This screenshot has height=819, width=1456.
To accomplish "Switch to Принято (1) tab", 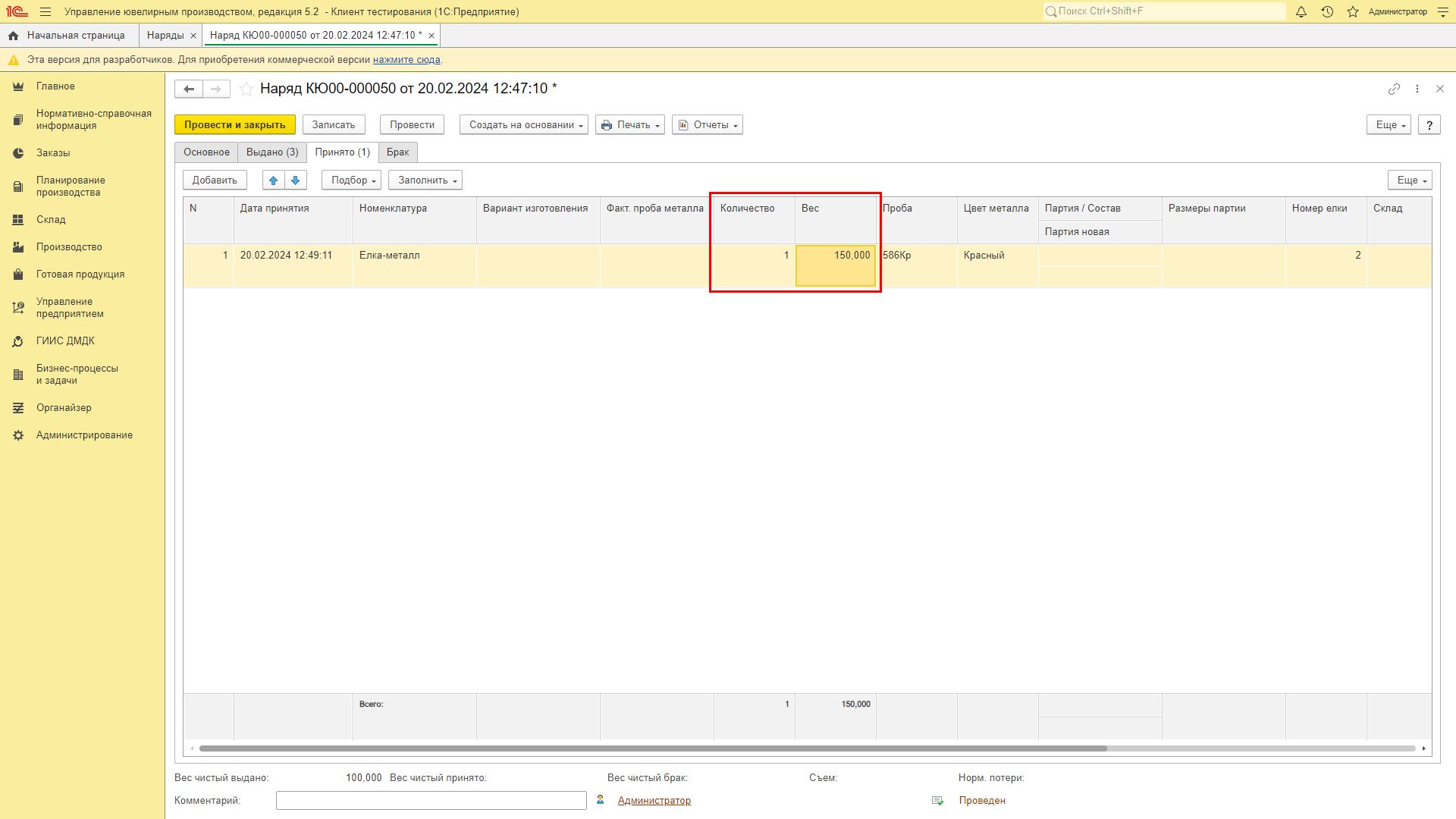I will click(343, 152).
